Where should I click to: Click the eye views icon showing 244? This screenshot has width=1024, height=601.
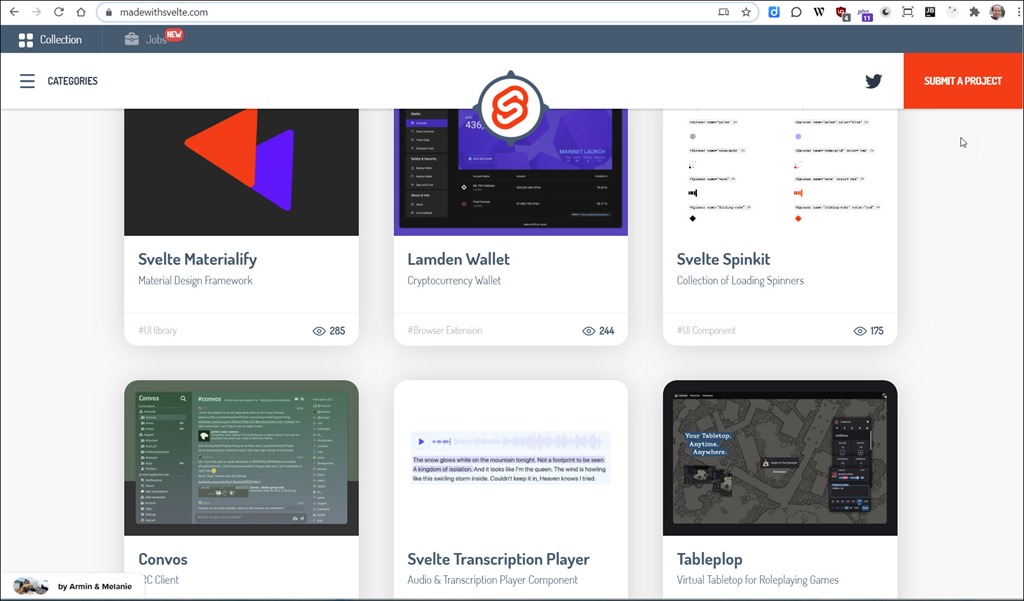point(588,331)
